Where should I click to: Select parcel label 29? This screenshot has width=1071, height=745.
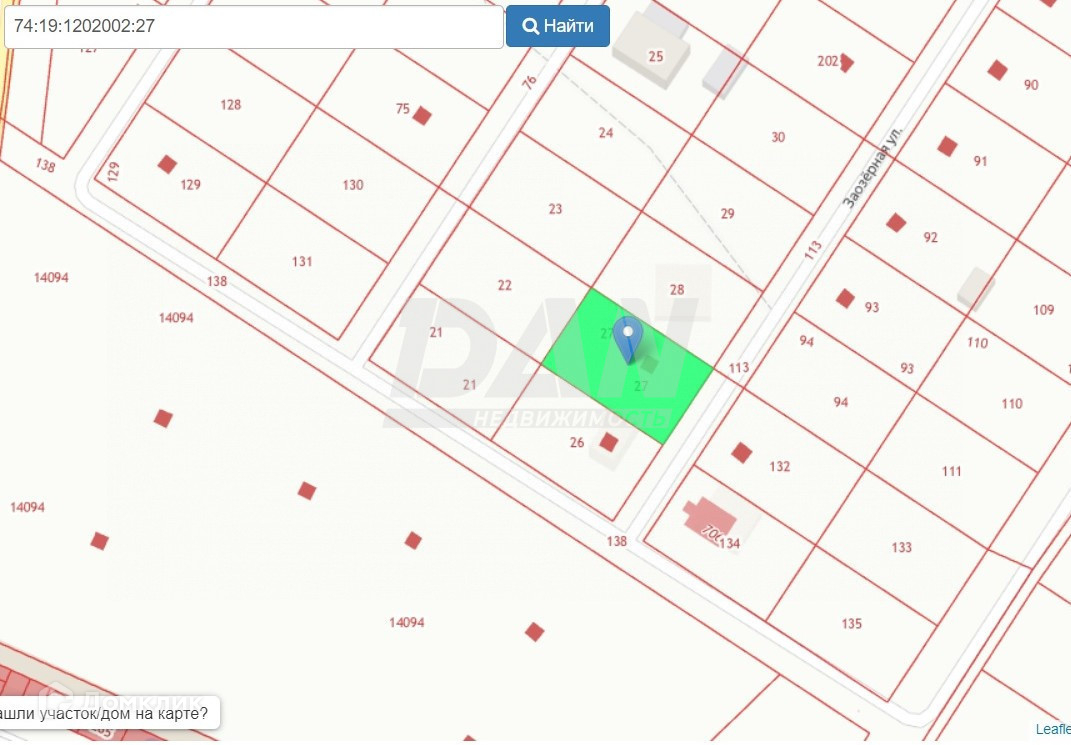coord(727,214)
